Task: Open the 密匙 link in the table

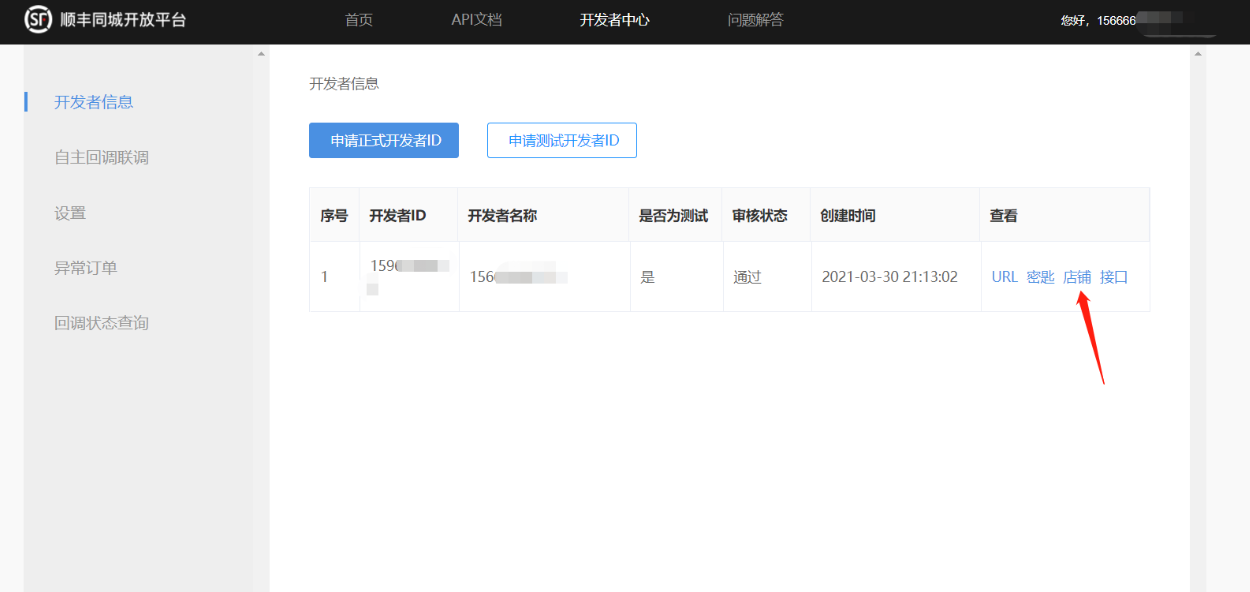Action: point(1040,277)
